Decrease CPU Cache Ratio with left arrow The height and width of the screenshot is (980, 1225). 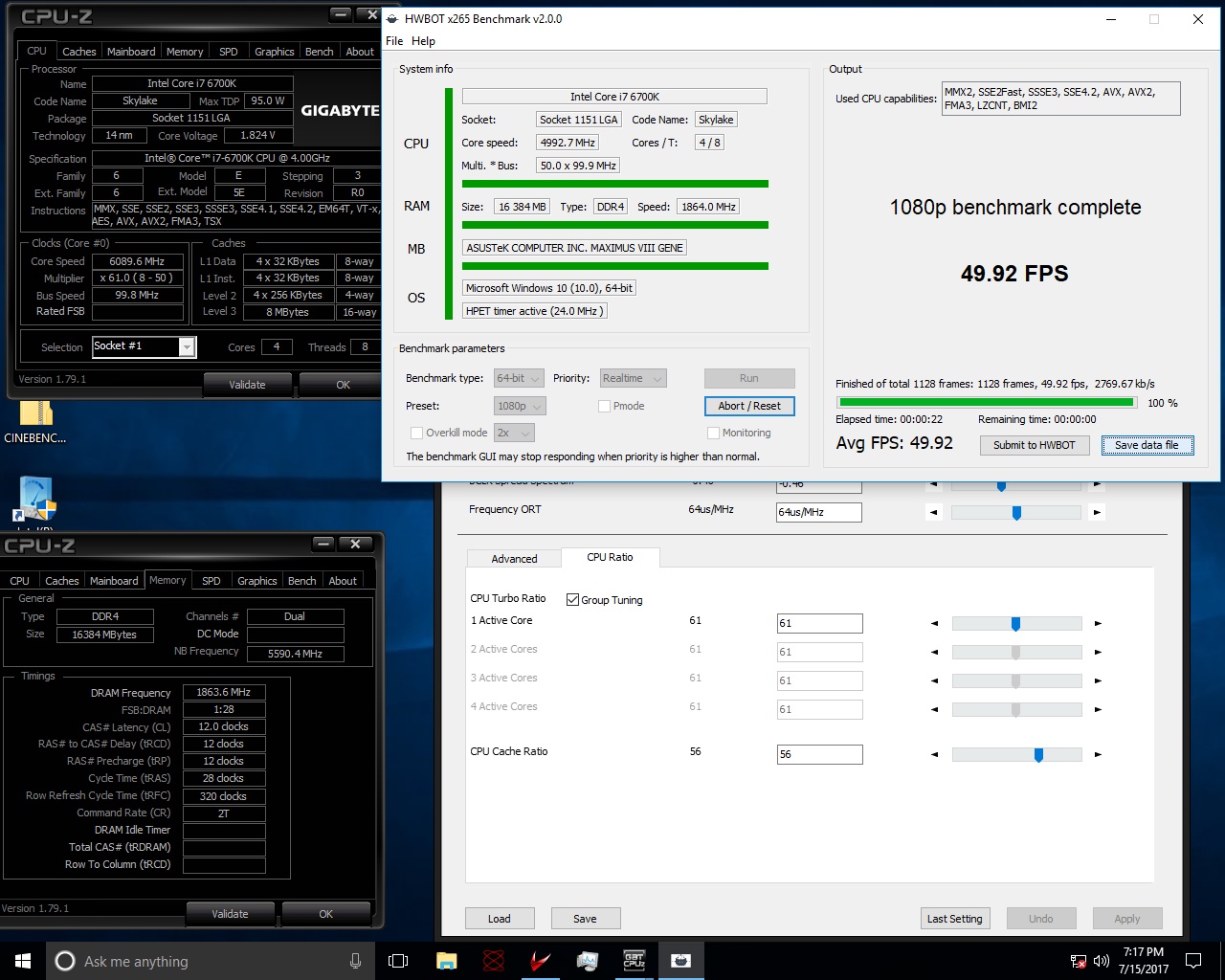935,754
